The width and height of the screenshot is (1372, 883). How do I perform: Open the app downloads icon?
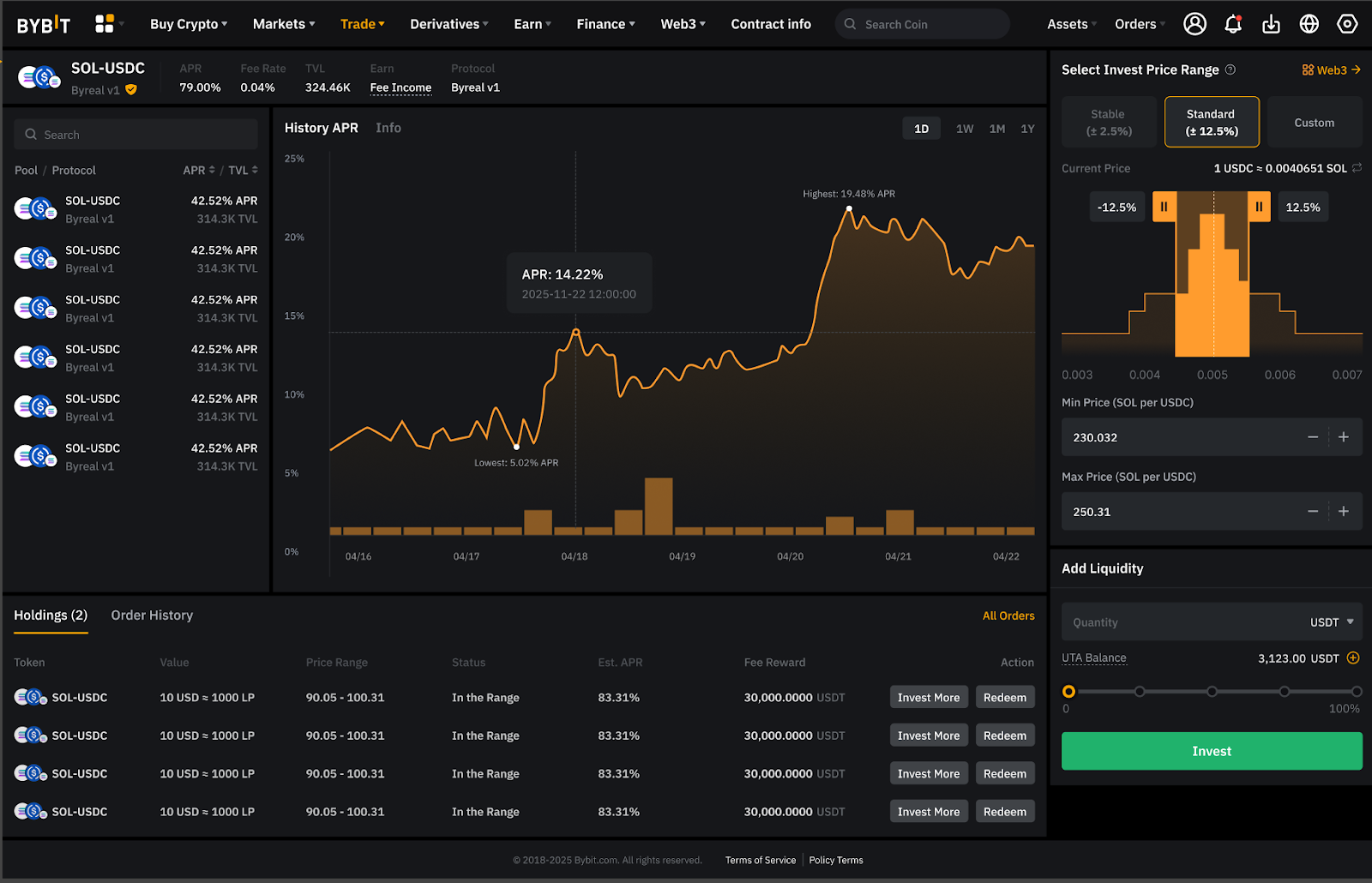[x=1271, y=23]
